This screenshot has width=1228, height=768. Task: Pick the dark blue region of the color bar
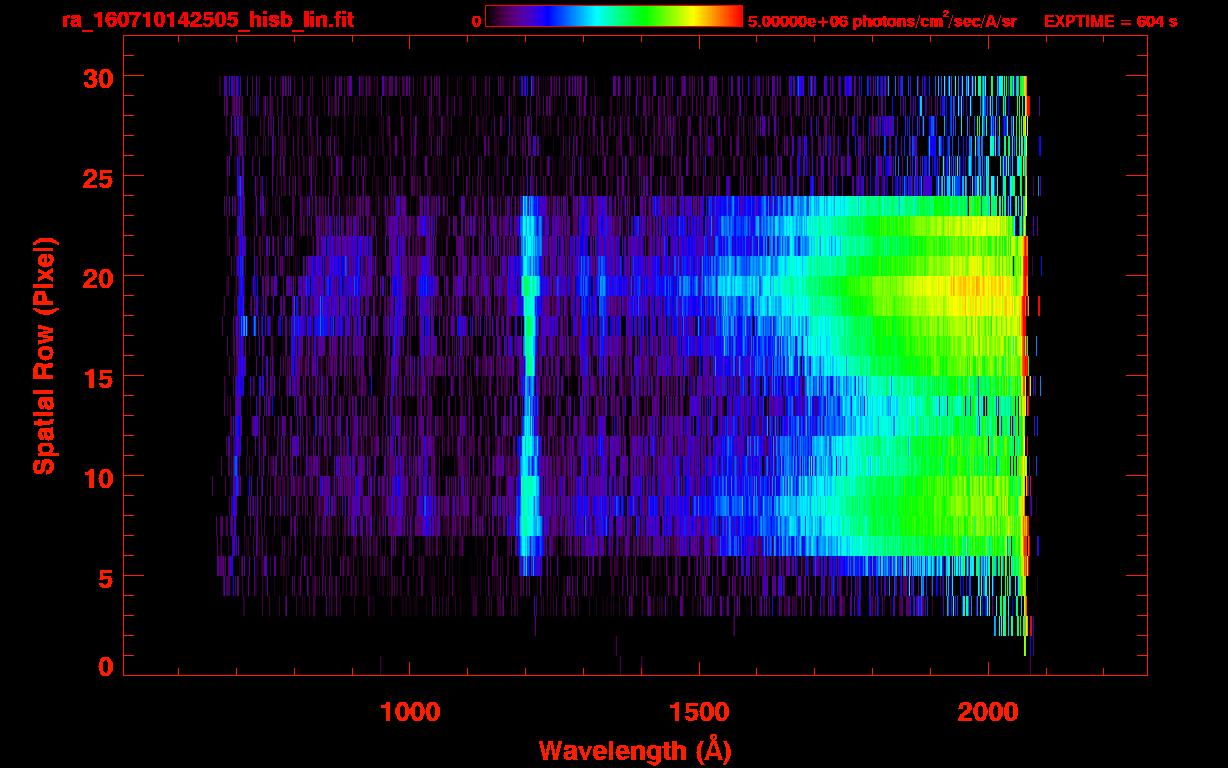point(530,16)
